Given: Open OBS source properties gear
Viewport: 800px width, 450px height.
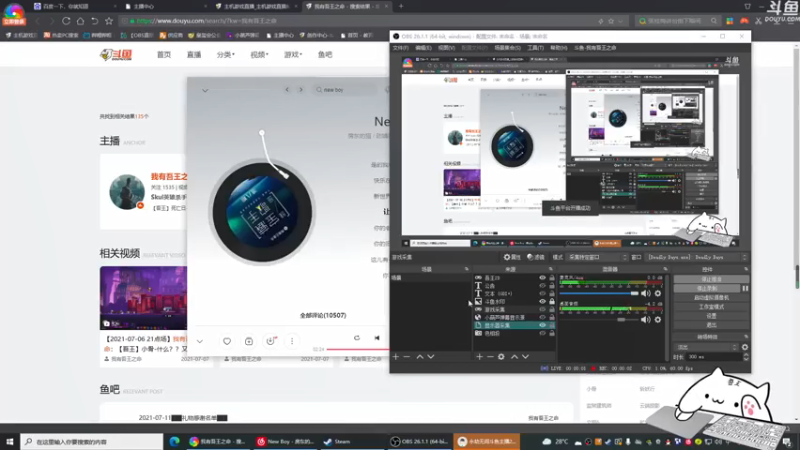Looking at the screenshot, I should pos(501,357).
